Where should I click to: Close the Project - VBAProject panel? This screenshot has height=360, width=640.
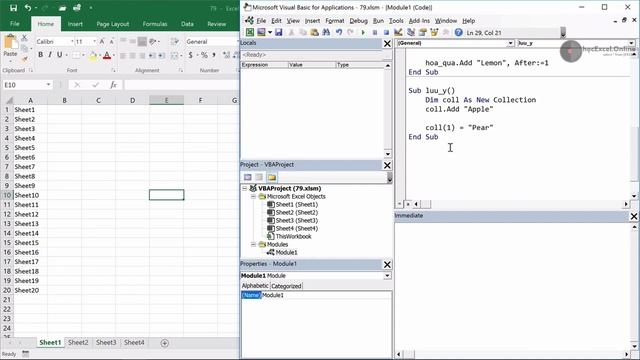(x=387, y=165)
